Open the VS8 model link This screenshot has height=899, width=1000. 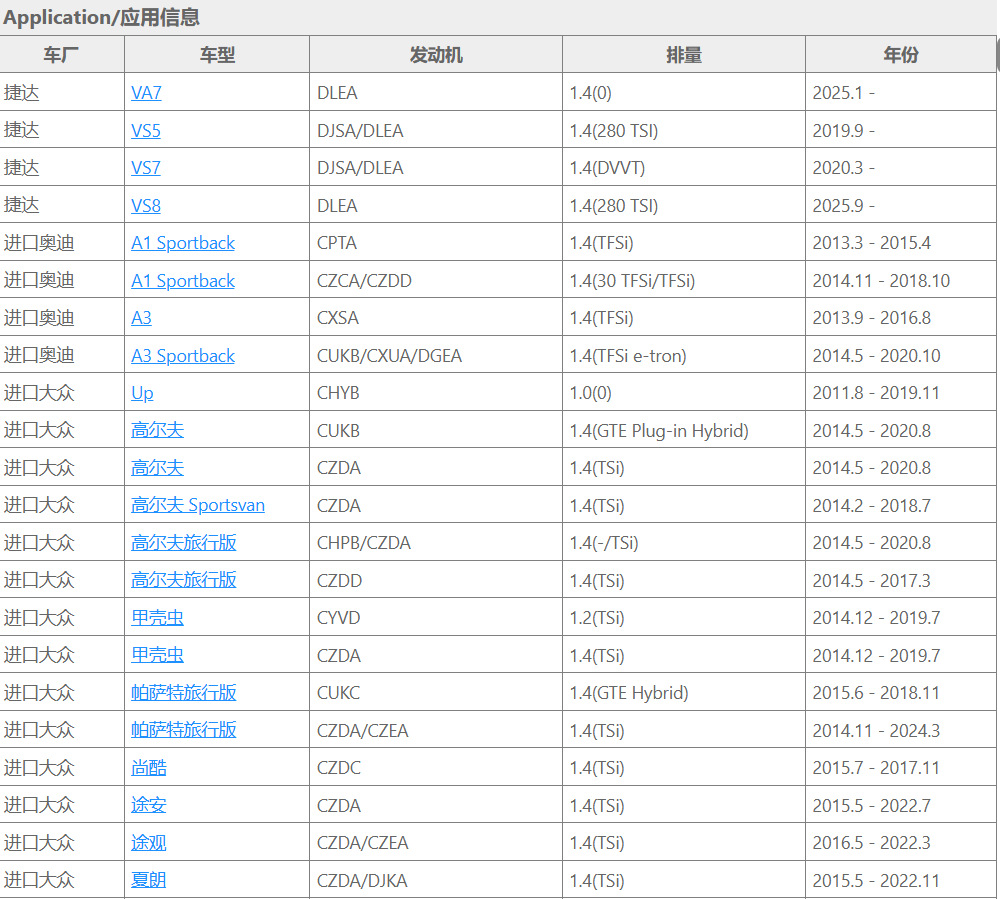click(145, 206)
